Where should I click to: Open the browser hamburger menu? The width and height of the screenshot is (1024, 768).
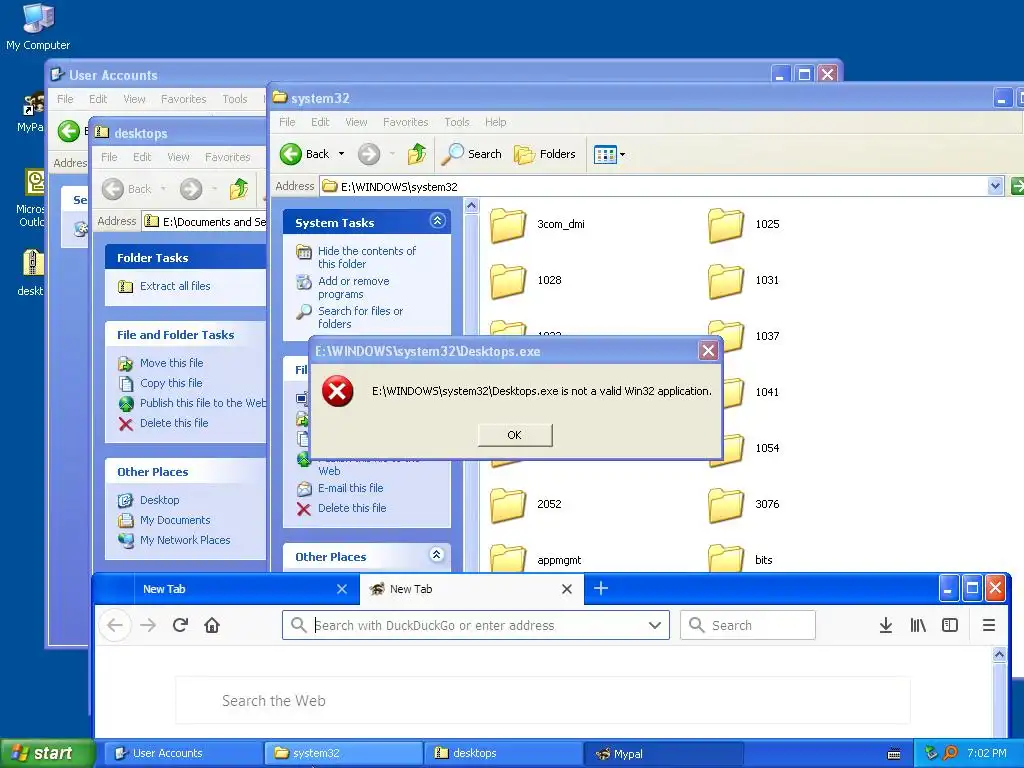989,626
